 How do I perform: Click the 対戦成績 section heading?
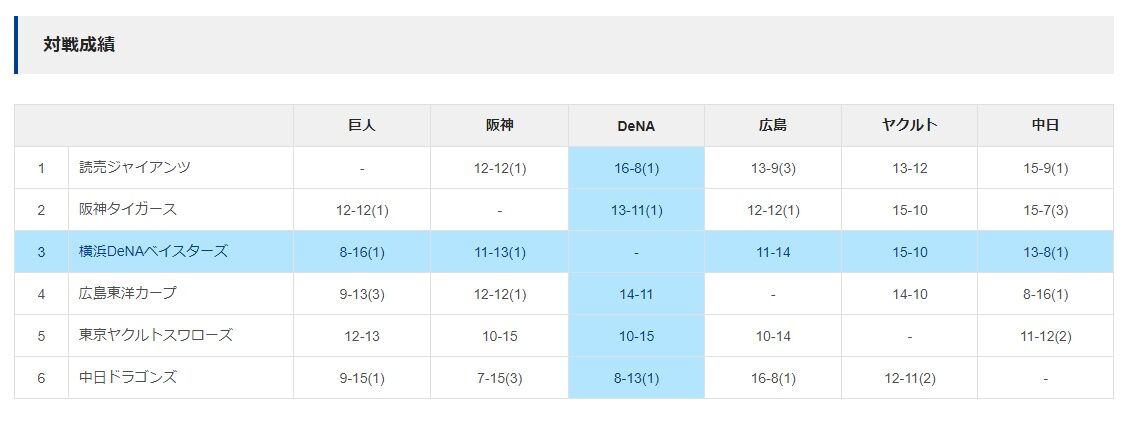tap(79, 45)
